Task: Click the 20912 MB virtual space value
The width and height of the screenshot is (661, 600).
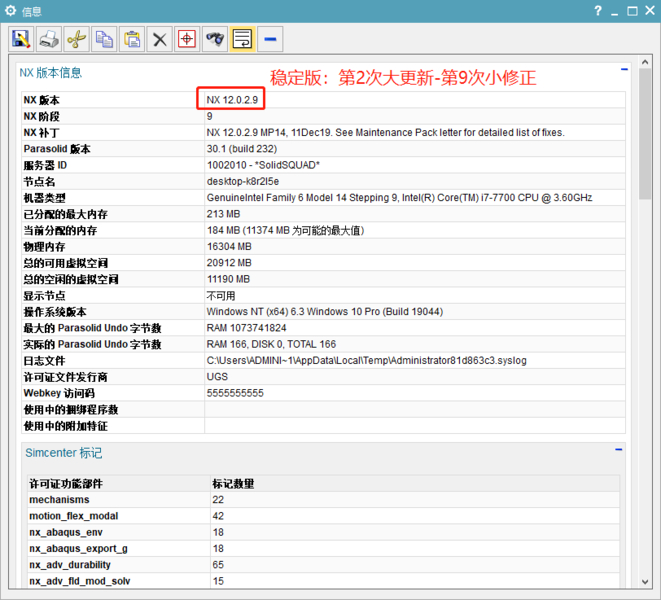Action: pyautogui.click(x=229, y=263)
